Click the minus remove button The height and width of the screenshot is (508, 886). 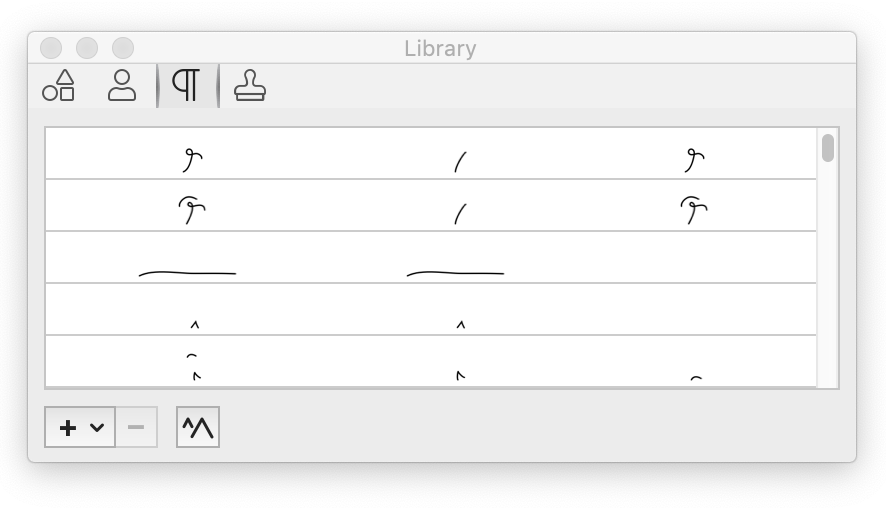click(x=136, y=427)
